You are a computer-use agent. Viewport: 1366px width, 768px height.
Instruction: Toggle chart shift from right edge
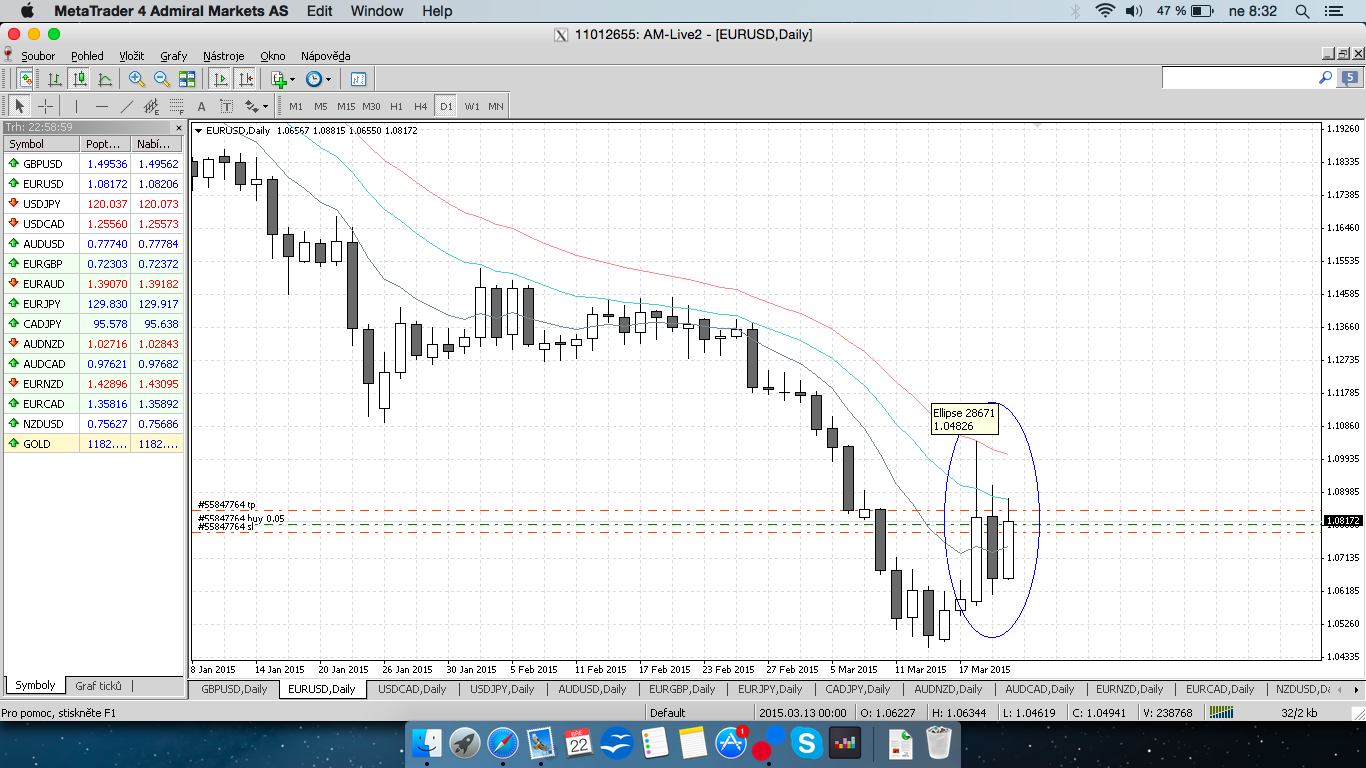click(x=245, y=79)
